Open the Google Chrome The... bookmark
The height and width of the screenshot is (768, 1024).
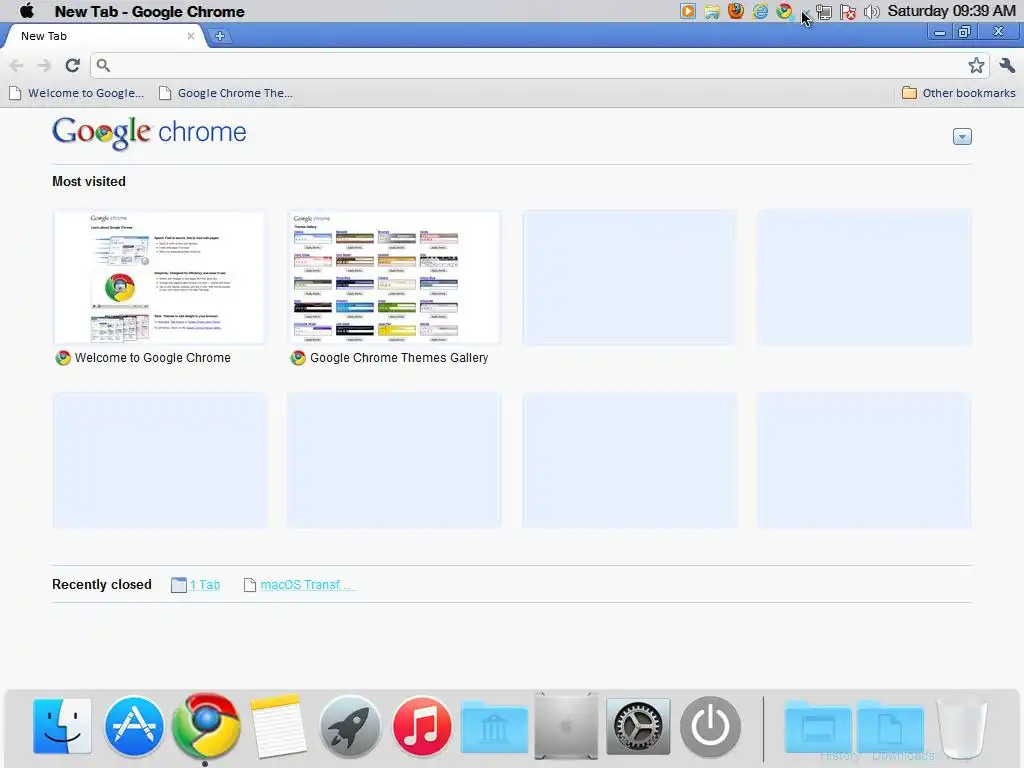pyautogui.click(x=226, y=93)
